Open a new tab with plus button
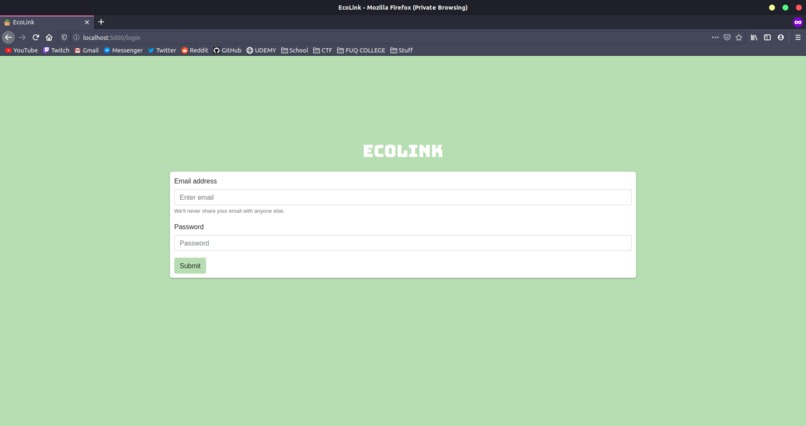The width and height of the screenshot is (806, 426). tap(101, 22)
